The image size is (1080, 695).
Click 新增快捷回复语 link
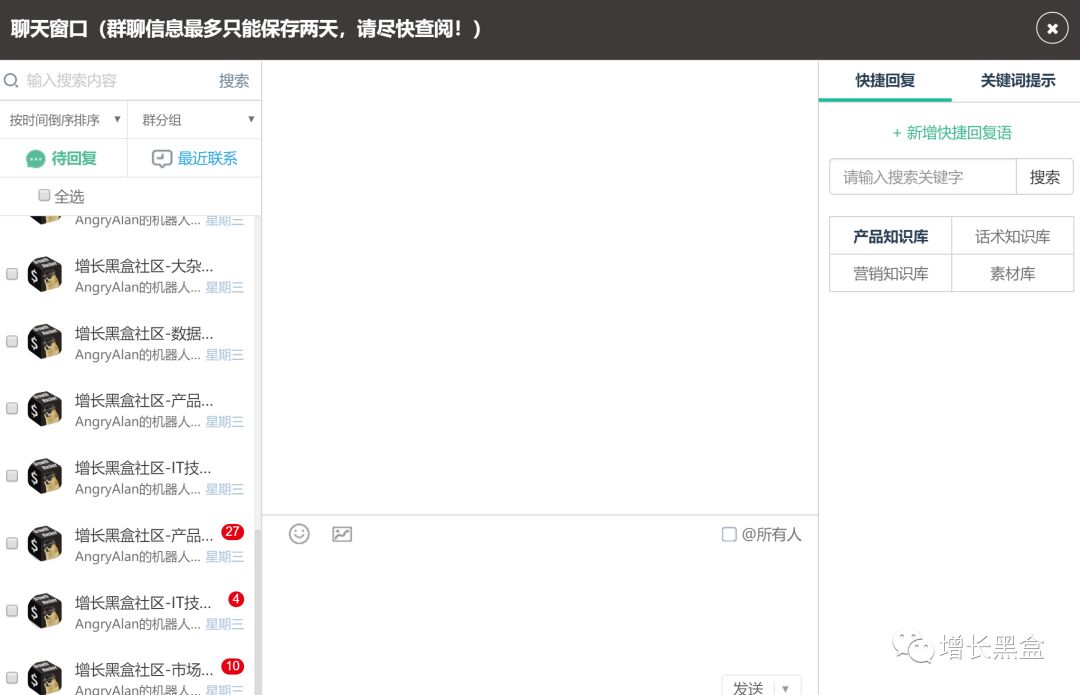coord(952,133)
